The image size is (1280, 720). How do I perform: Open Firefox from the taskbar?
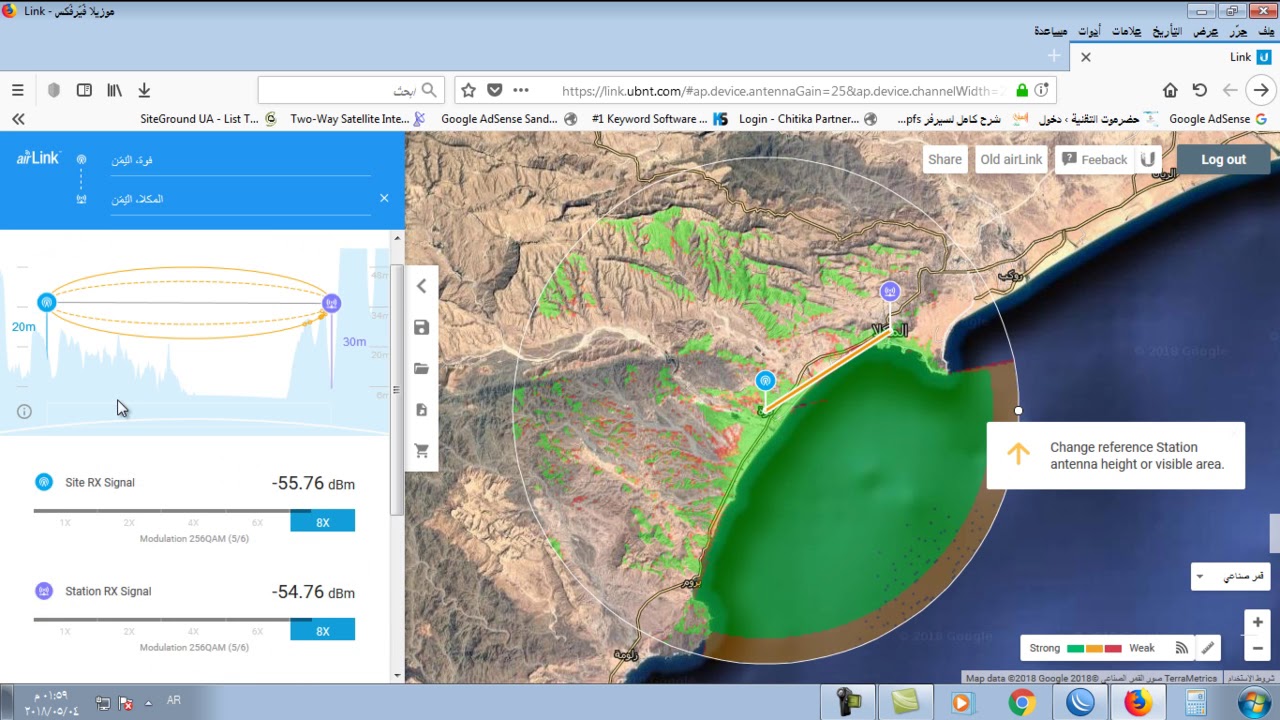1137,702
